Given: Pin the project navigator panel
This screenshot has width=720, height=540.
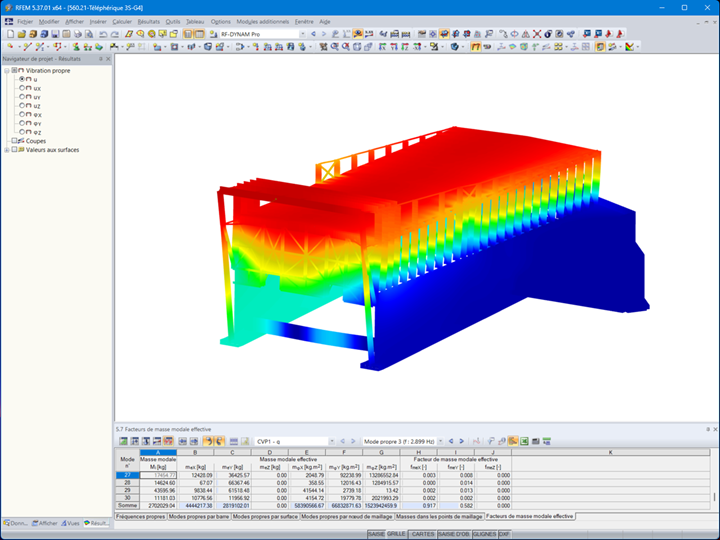Looking at the screenshot, I should tap(101, 59).
